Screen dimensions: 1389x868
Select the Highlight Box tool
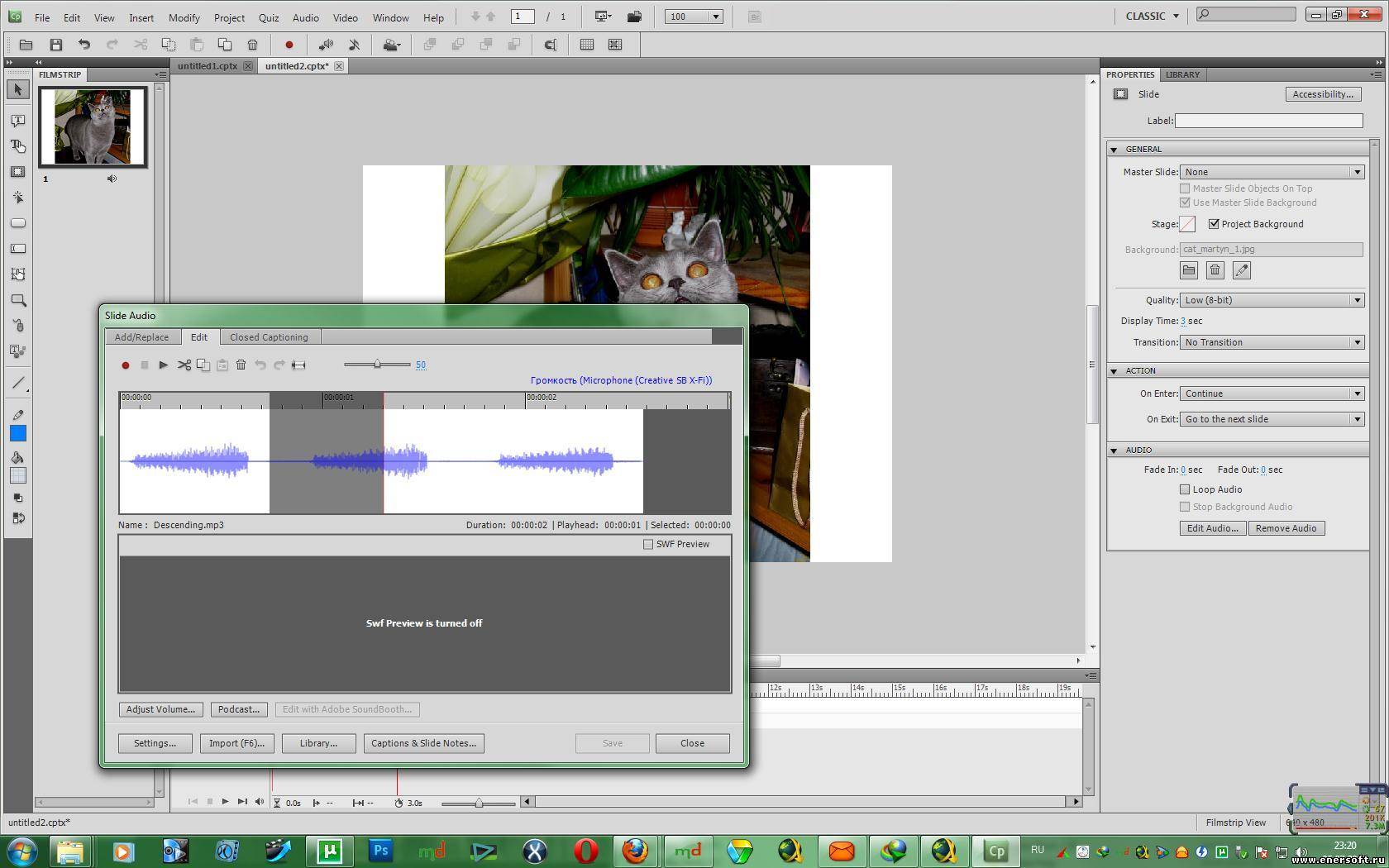pyautogui.click(x=18, y=172)
